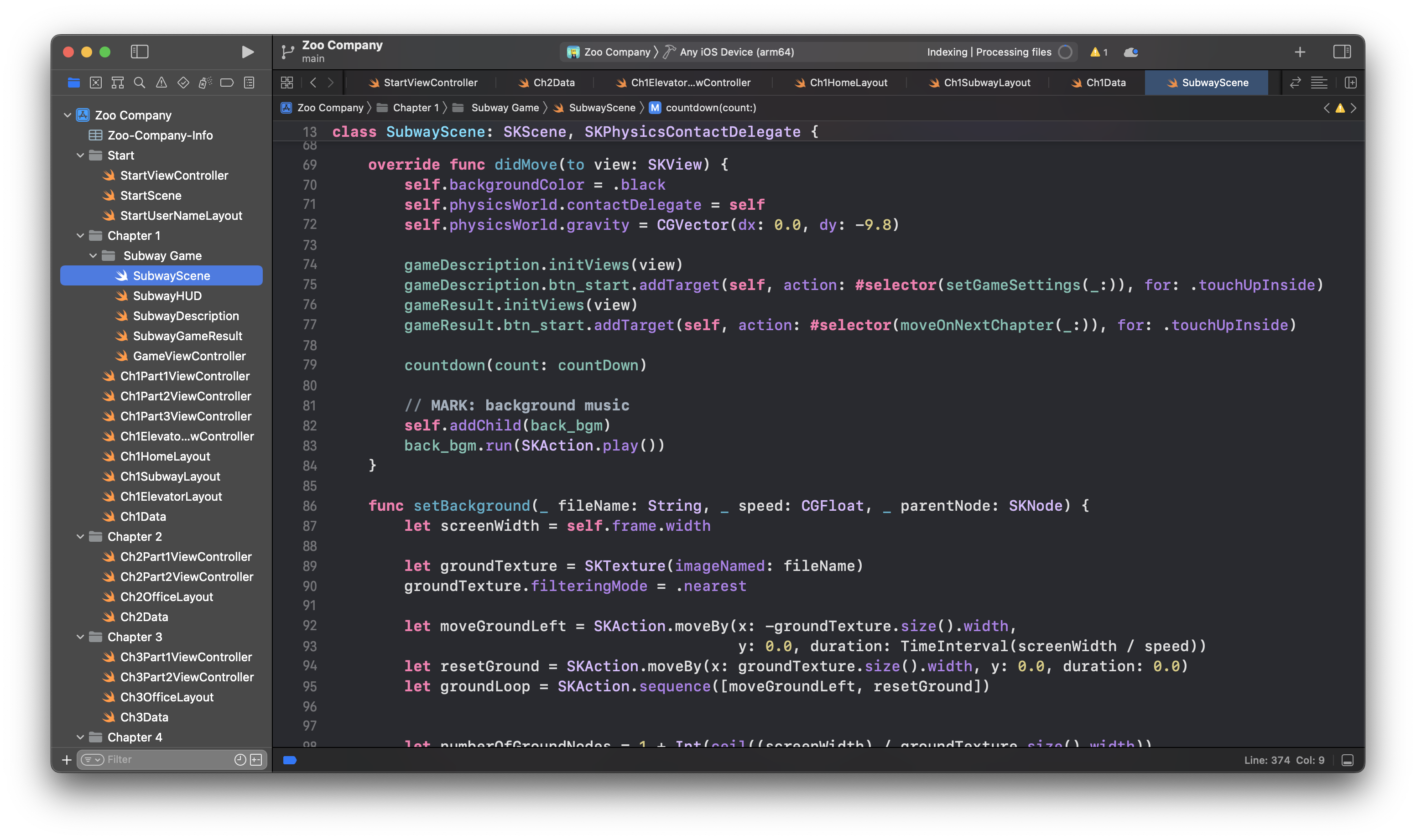The image size is (1416, 840).
Task: Show the Breakpoint navigator icon
Action: [x=227, y=83]
